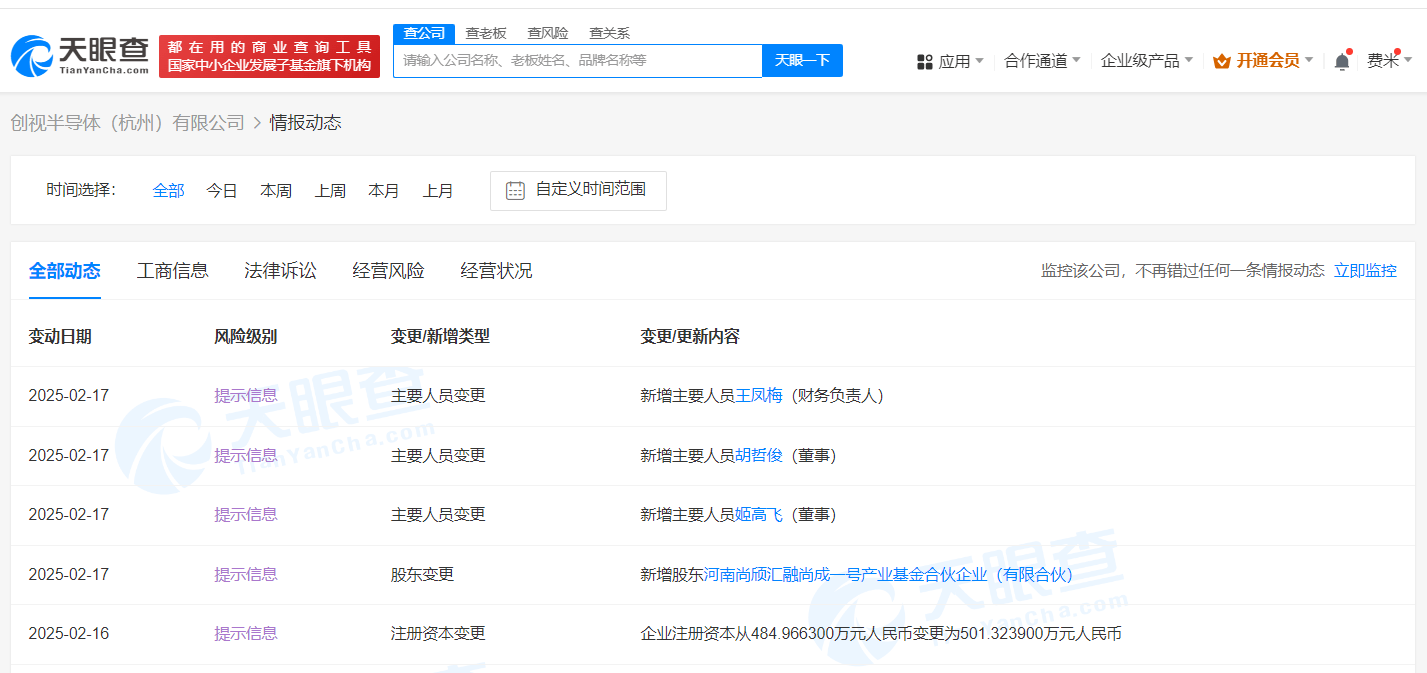Filter time range by 本周
The width and height of the screenshot is (1427, 673).
tap(276, 190)
